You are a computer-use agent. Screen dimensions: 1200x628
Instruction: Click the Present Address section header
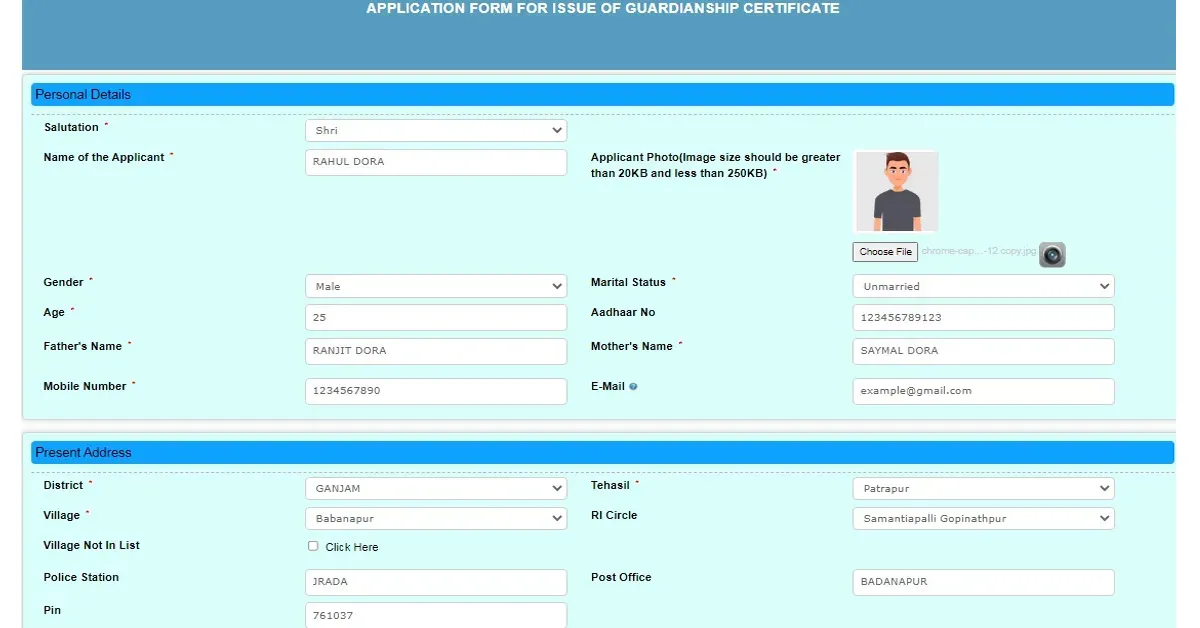(602, 453)
